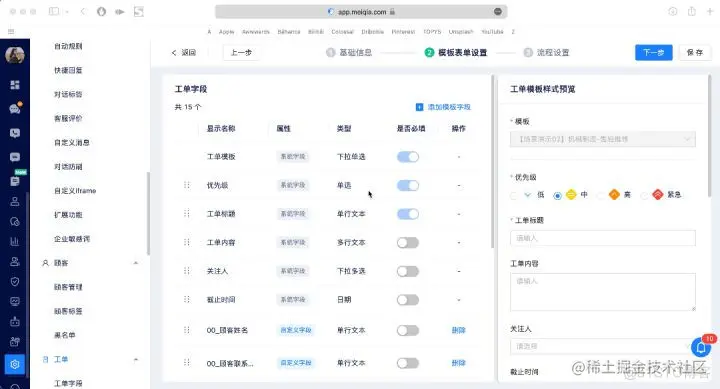Click 添加模板字段 link
This screenshot has height=389, width=720.
pyautogui.click(x=449, y=107)
